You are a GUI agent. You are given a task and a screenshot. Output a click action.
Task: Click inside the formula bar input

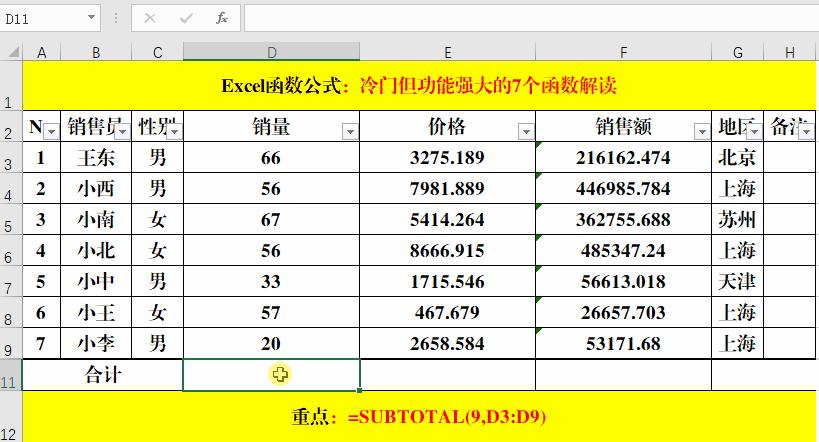[x=531, y=18]
